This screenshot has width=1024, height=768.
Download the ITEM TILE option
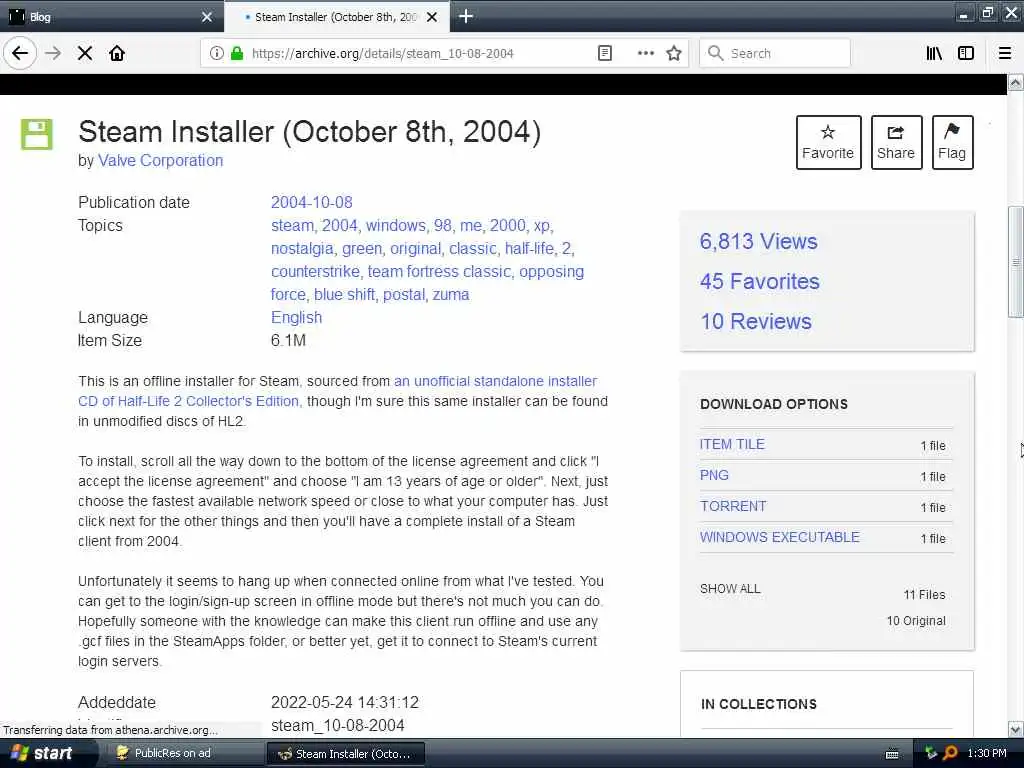coord(732,444)
